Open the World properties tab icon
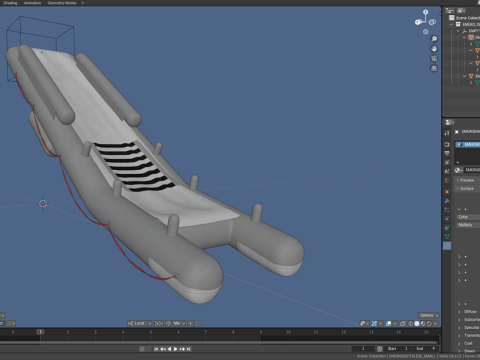 [447, 180]
